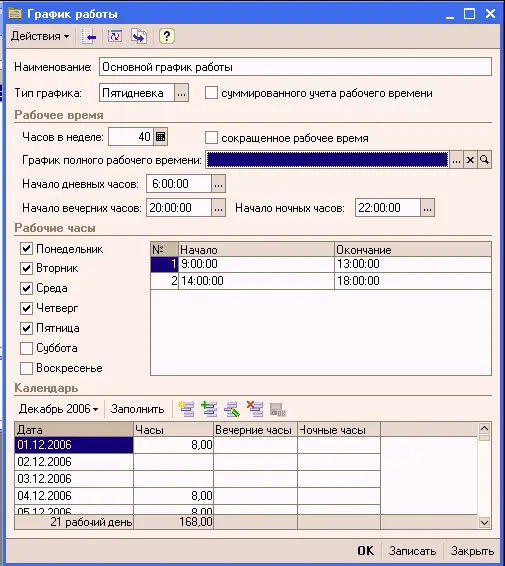Click the help question mark icon

166,36
